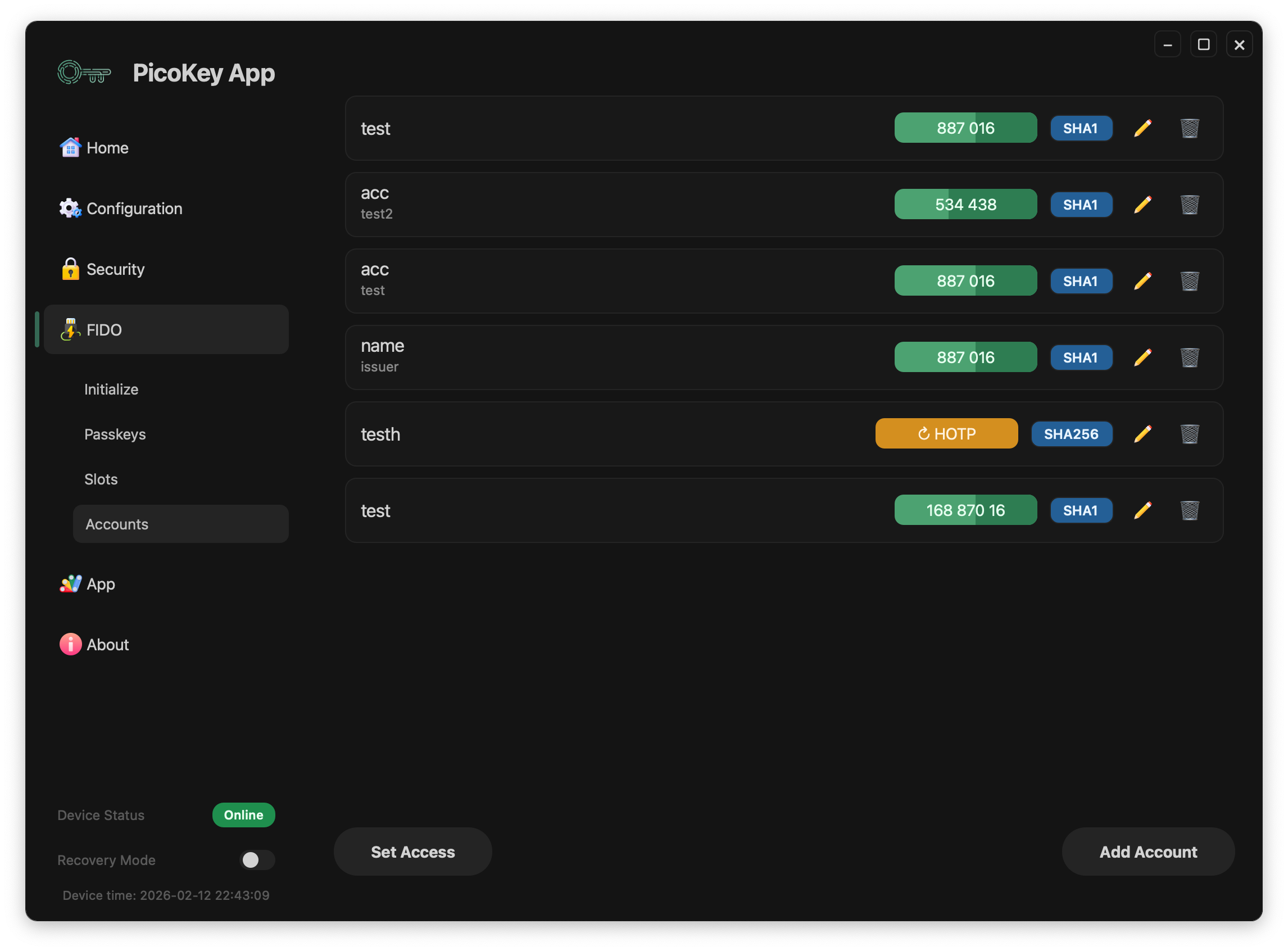Select Accounts in the FIDO sidebar

click(117, 524)
